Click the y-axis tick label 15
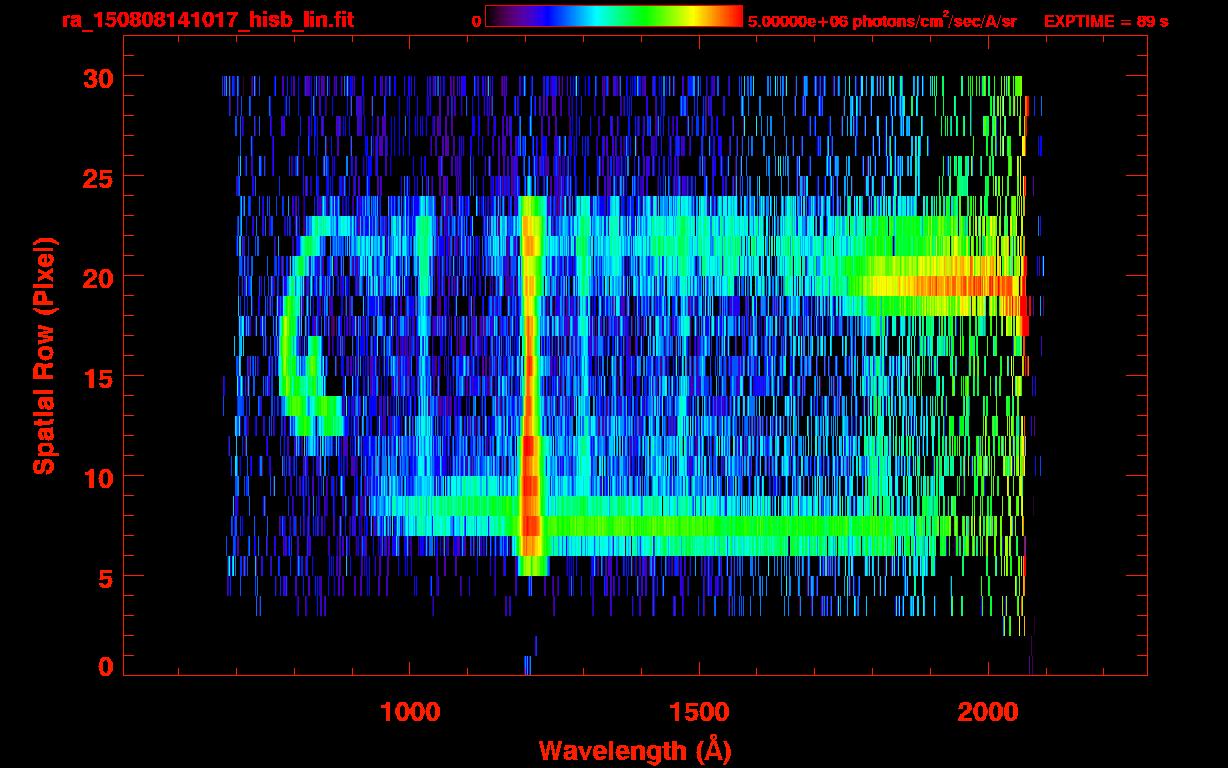Image resolution: width=1228 pixels, height=768 pixels. click(97, 377)
